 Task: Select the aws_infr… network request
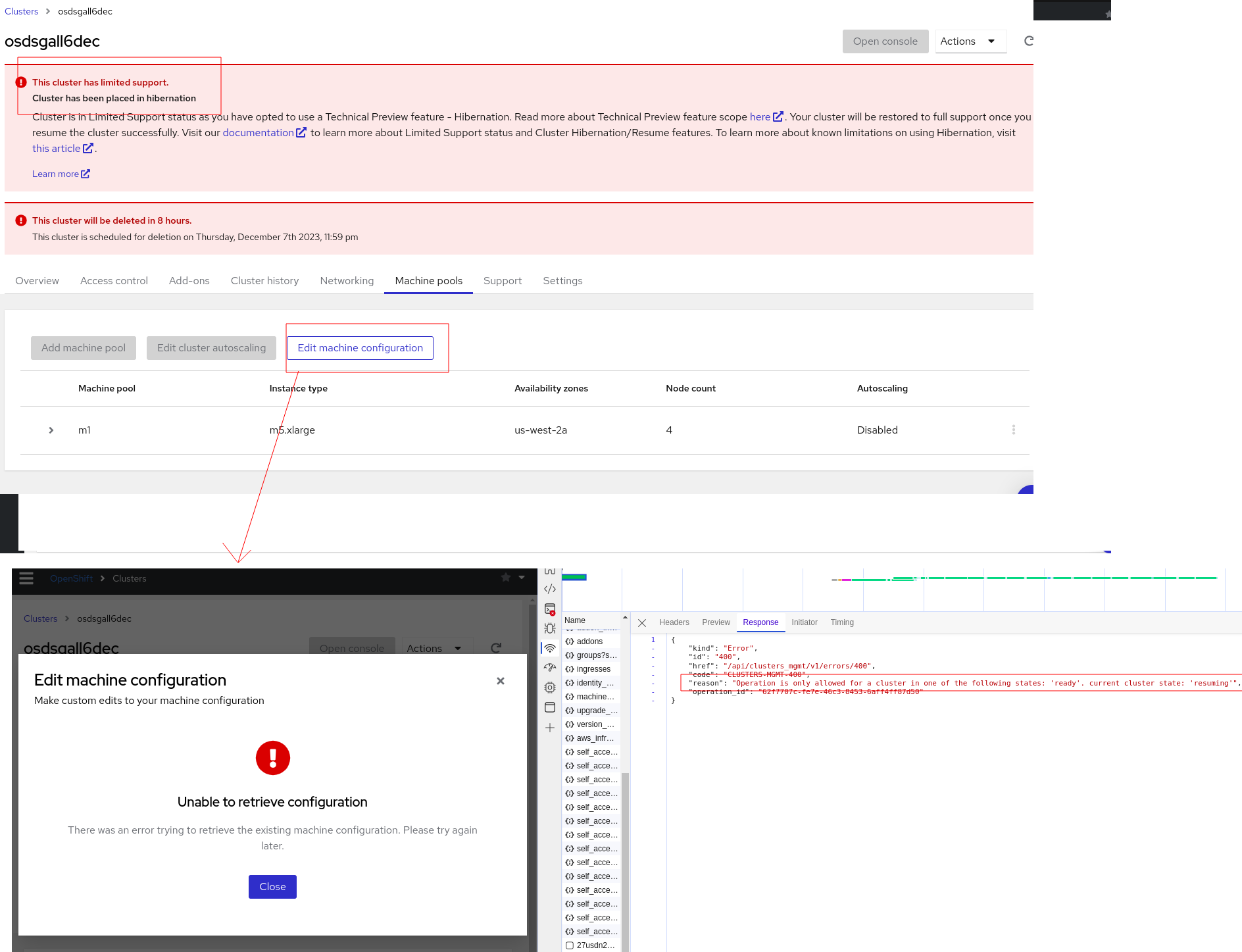pos(590,738)
